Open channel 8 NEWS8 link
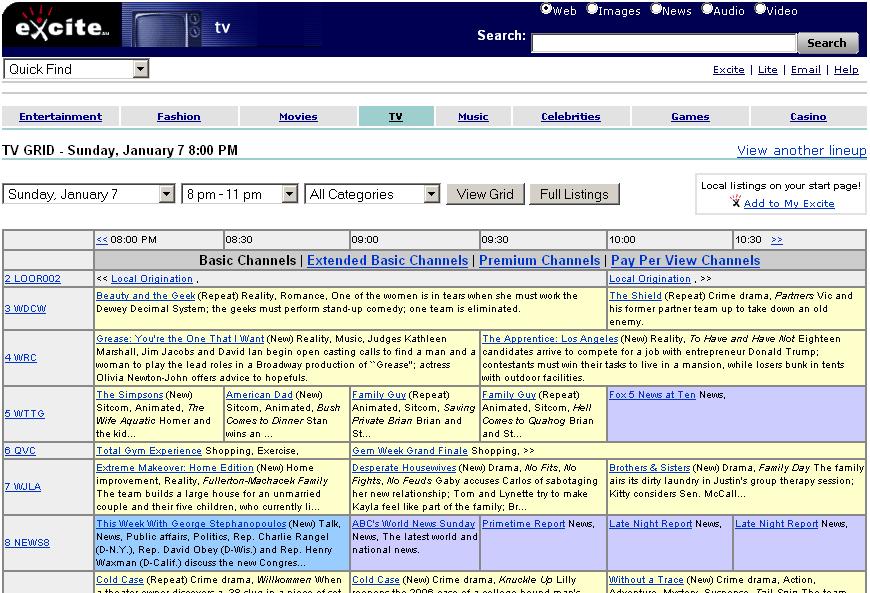The image size is (870, 593). pyautogui.click(x=27, y=543)
